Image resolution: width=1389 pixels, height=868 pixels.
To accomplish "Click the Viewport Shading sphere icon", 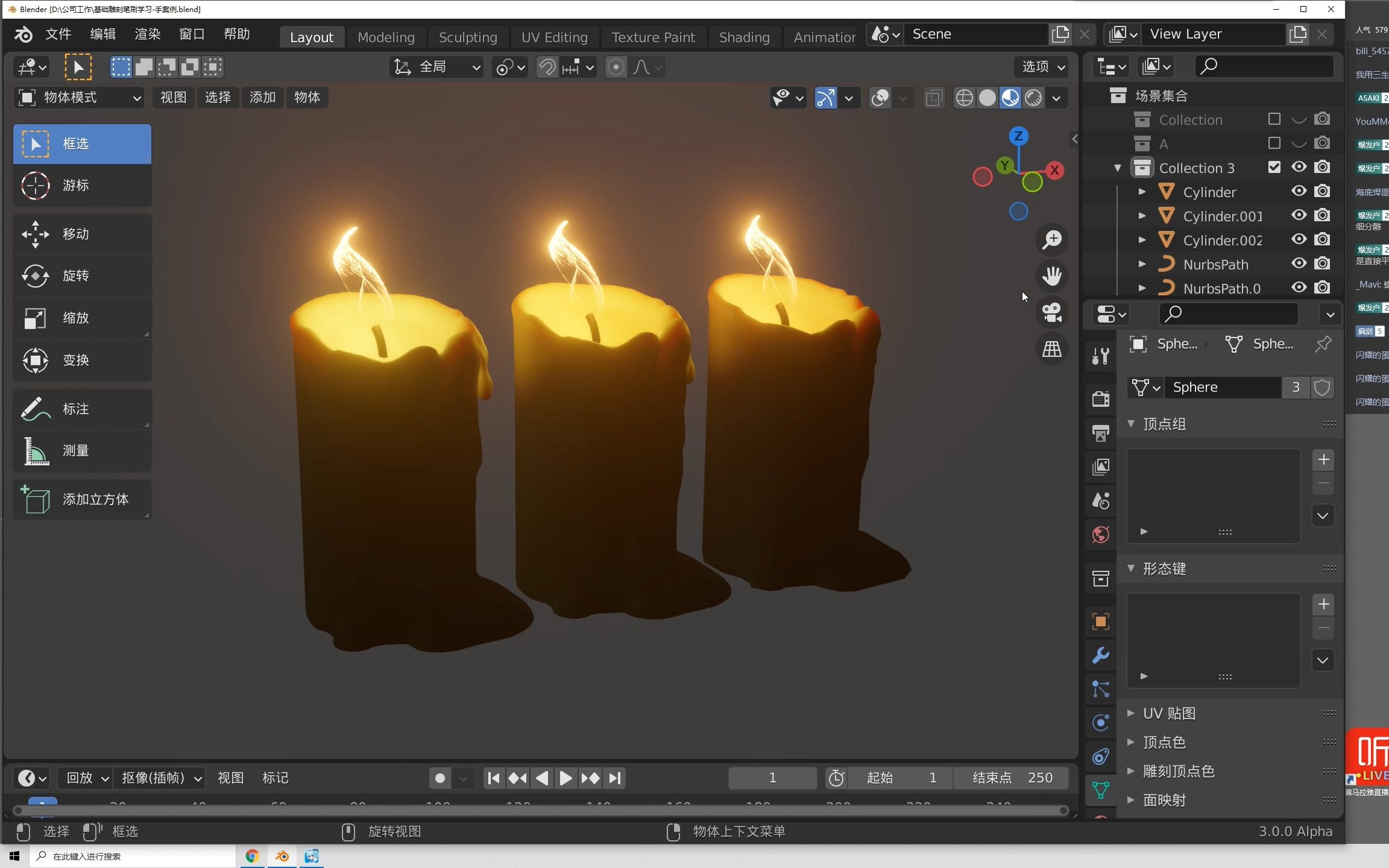I will (x=986, y=97).
